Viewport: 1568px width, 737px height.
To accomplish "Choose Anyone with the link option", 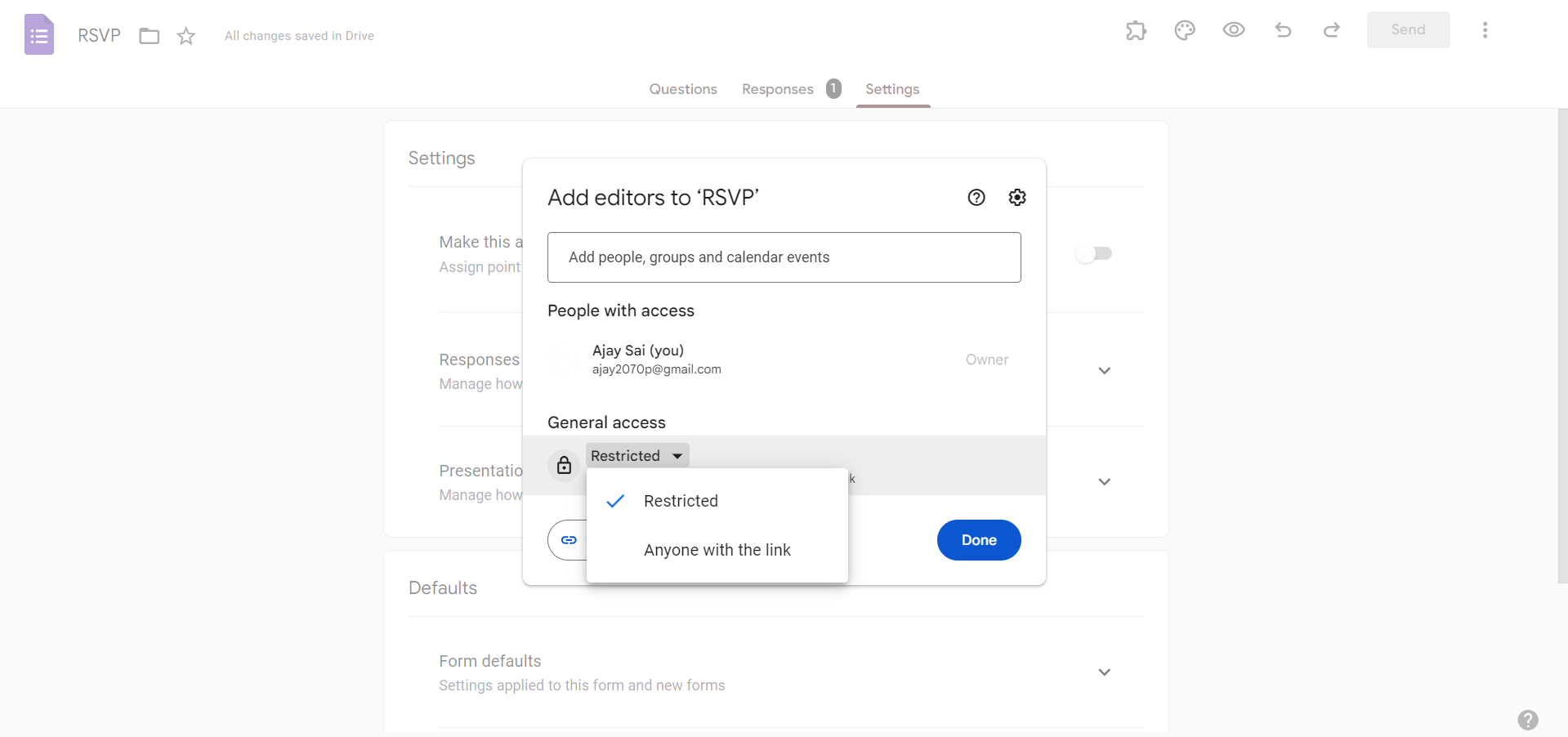I will coord(717,550).
